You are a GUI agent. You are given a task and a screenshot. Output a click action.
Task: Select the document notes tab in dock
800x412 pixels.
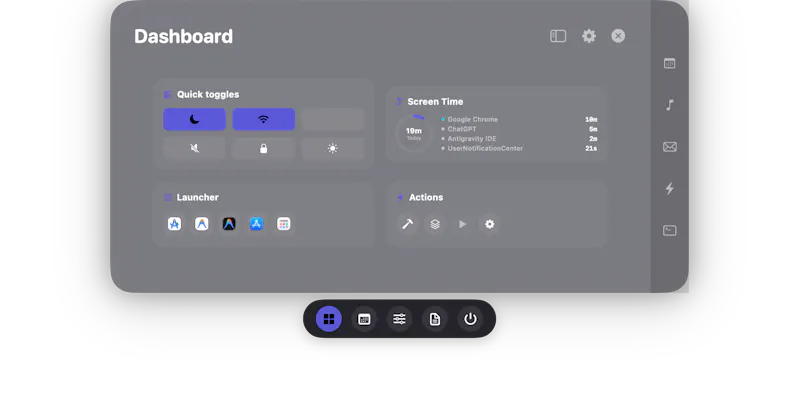point(435,319)
